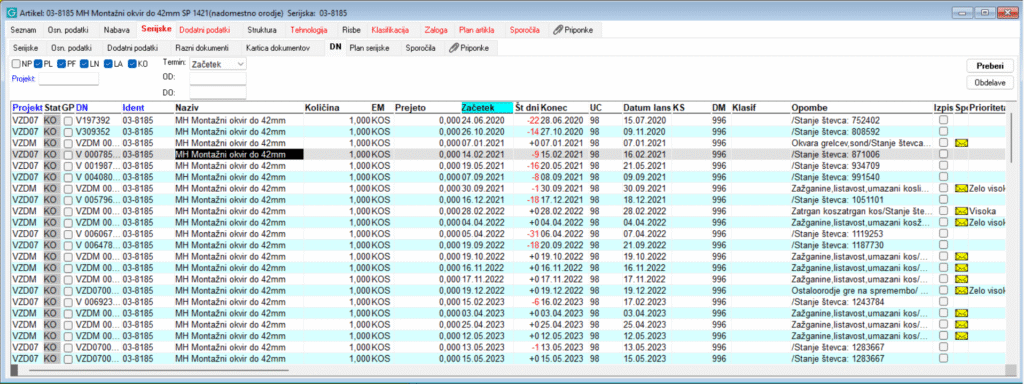Click the Konec column header
Viewport: 1024px width, 384px height.
click(554, 108)
